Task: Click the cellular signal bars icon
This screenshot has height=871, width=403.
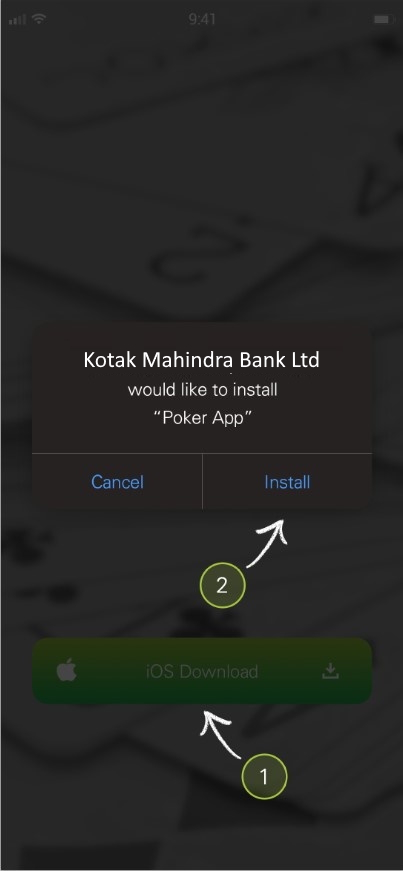Action: (x=18, y=19)
